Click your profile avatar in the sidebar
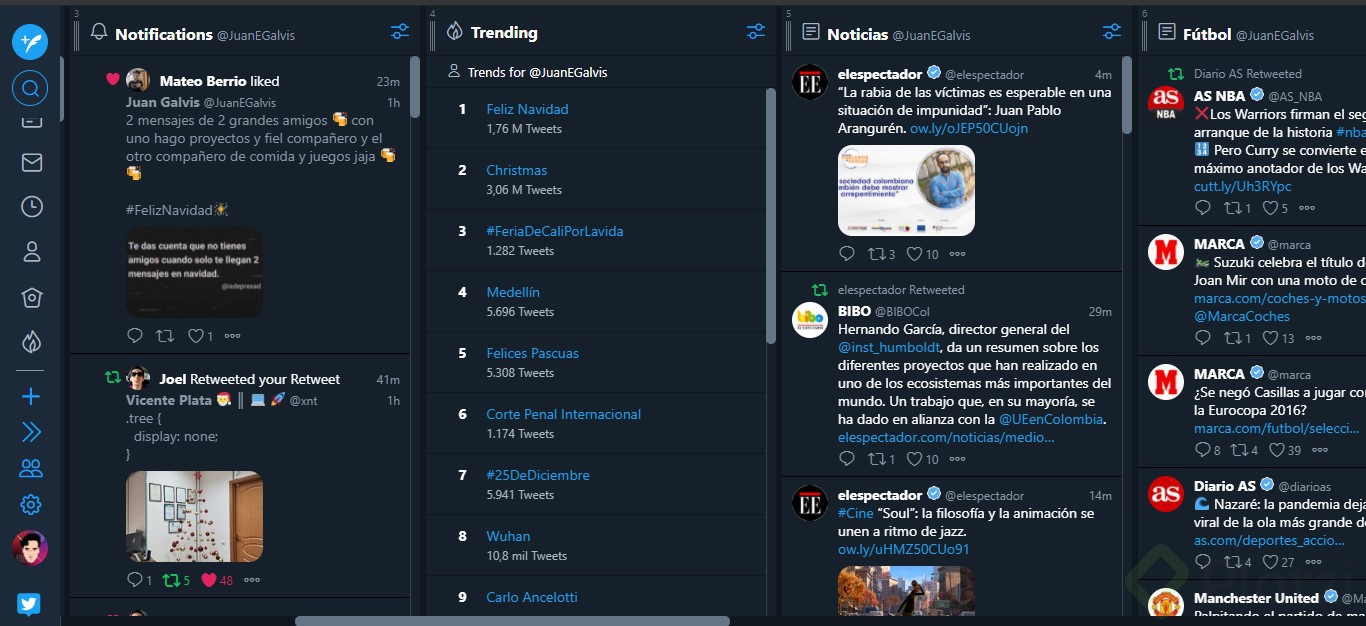The width and height of the screenshot is (1366, 626). 30,548
